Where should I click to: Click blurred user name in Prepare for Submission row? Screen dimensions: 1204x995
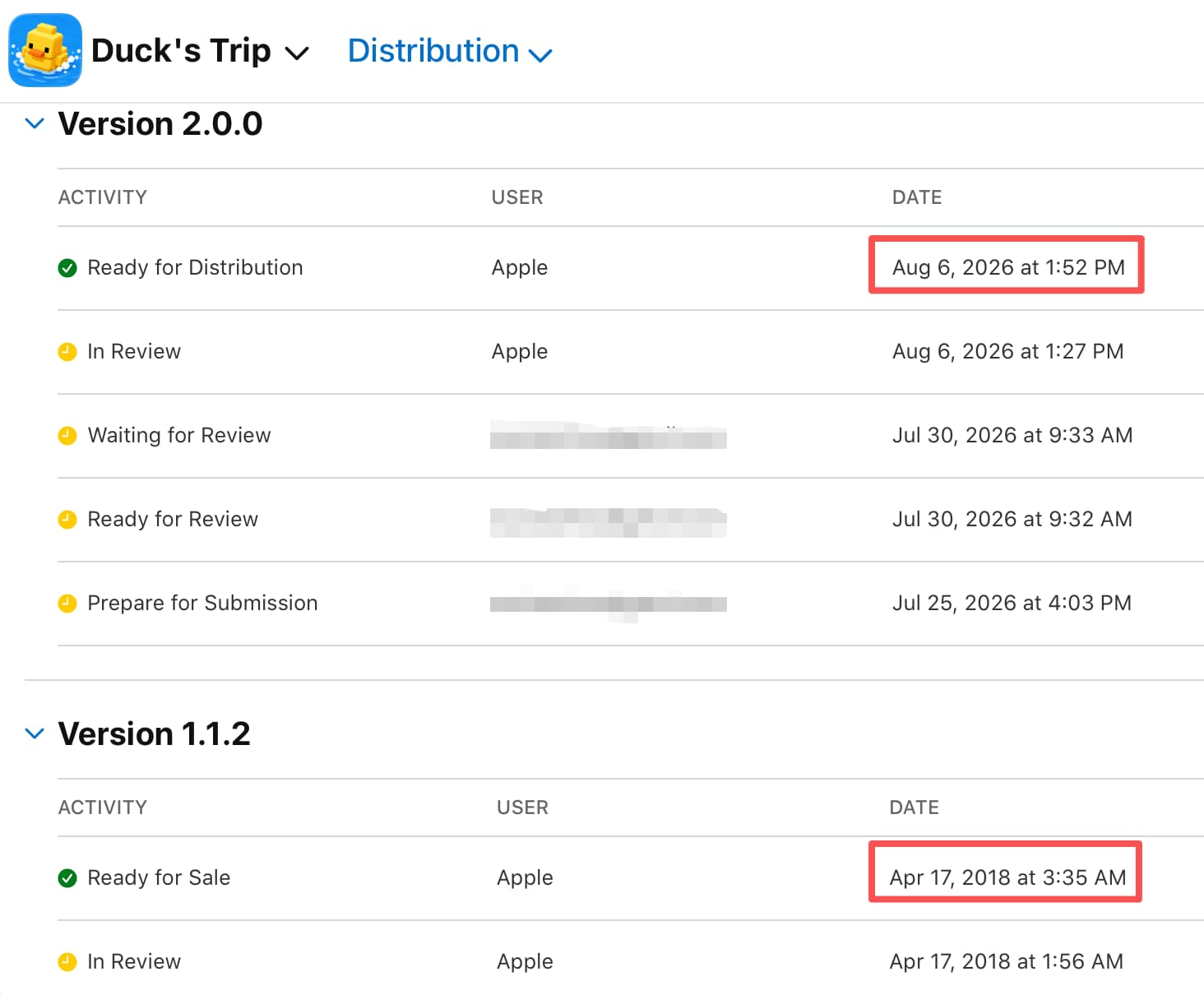[609, 604]
